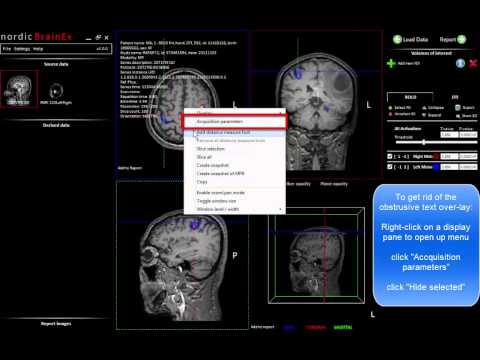Click the Slice opacity label
The width and height of the screenshot is (480, 360).
click(x=299, y=184)
